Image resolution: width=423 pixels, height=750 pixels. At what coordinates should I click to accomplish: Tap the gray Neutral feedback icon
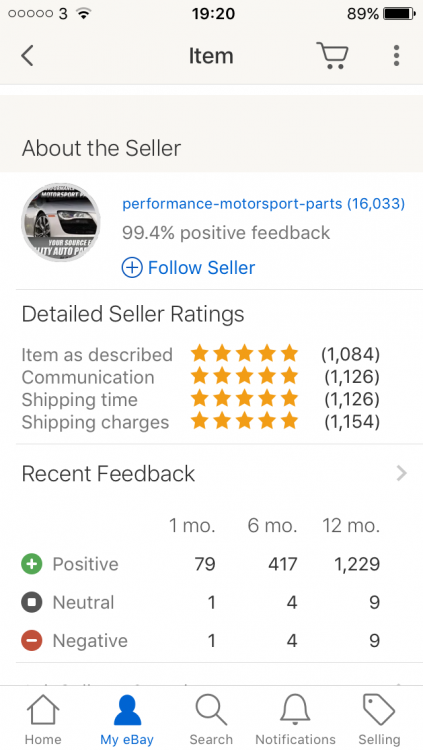point(32,602)
